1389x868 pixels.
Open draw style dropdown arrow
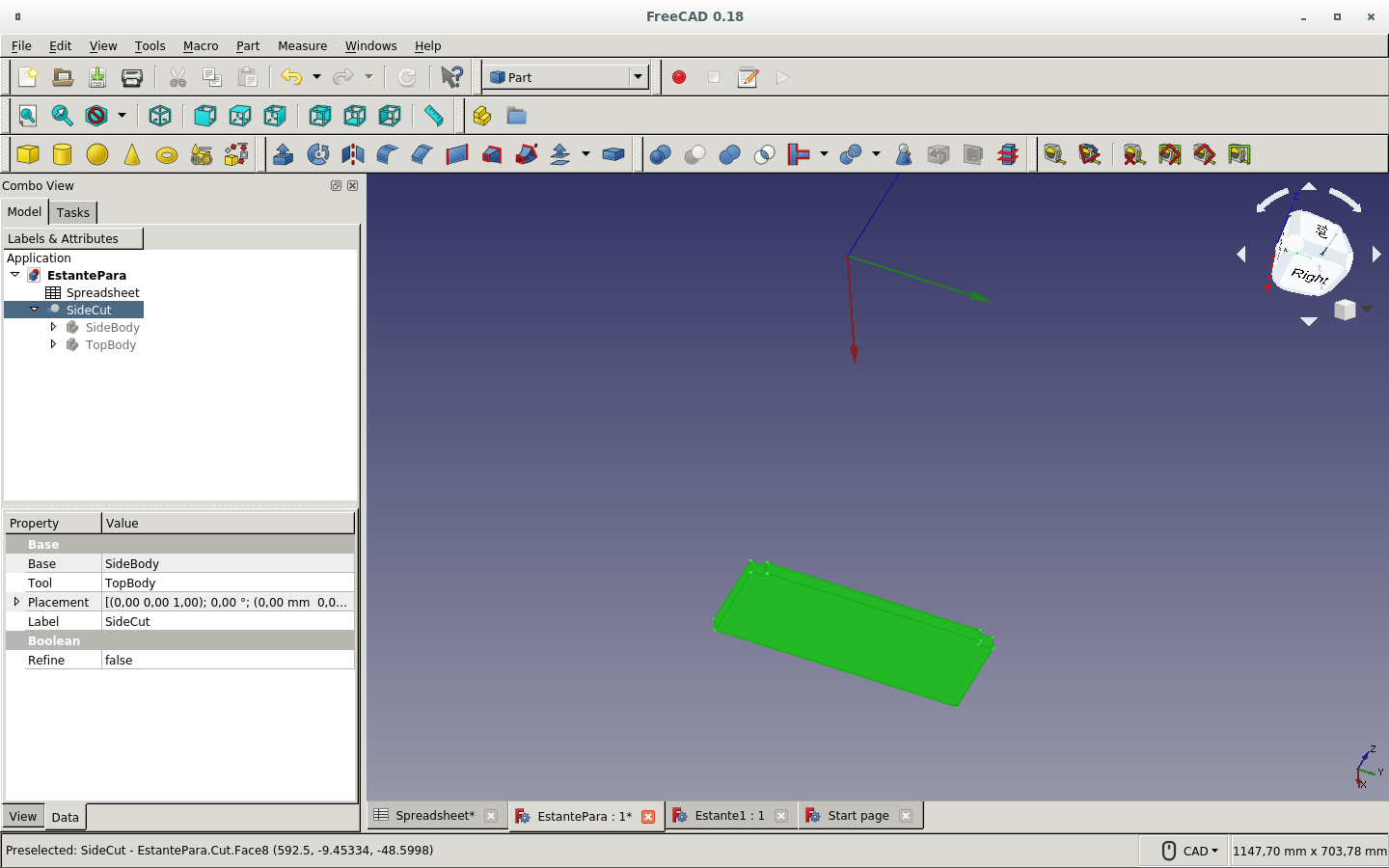[122, 116]
